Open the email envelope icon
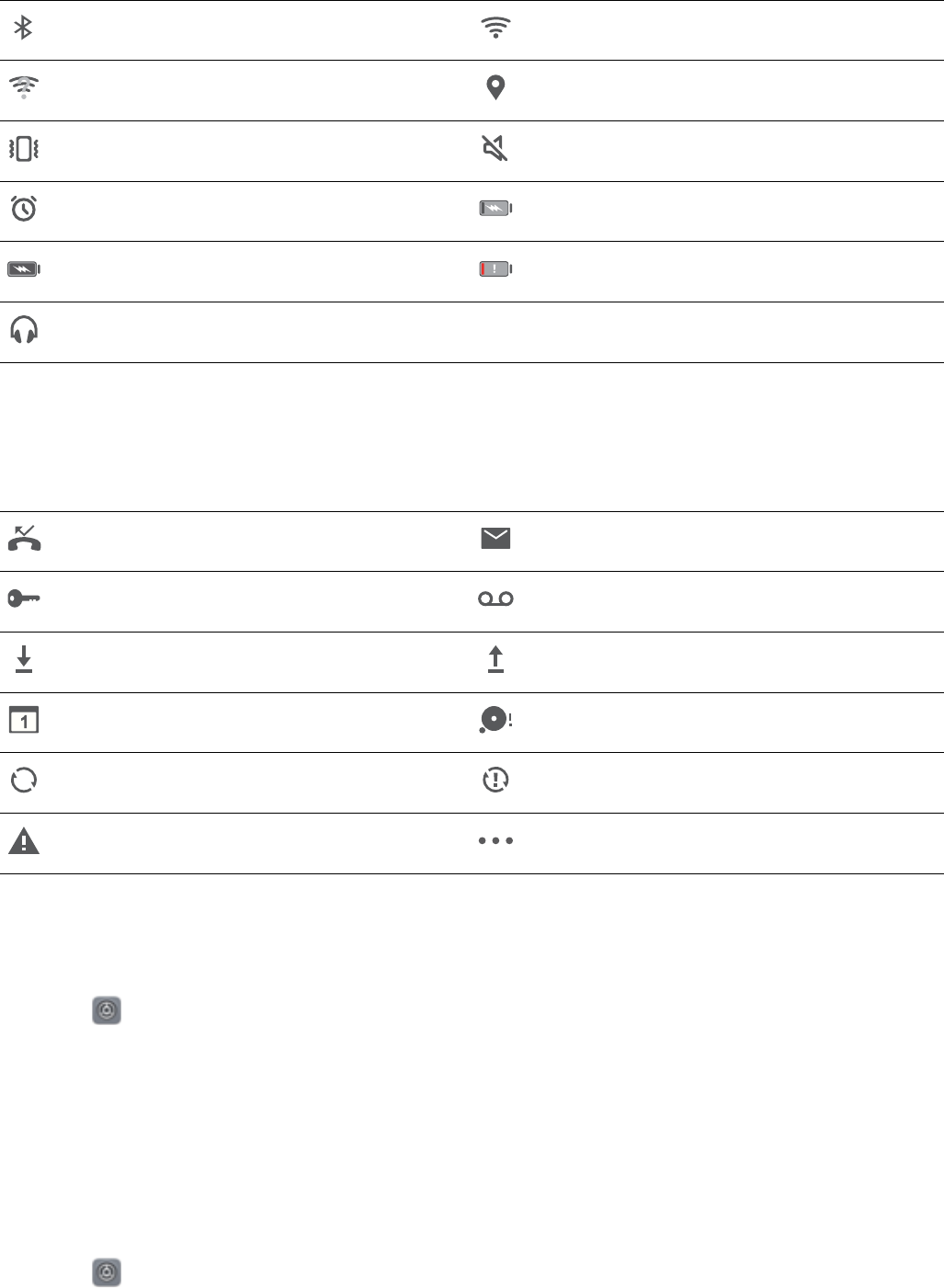The image size is (944, 1288). point(495,539)
